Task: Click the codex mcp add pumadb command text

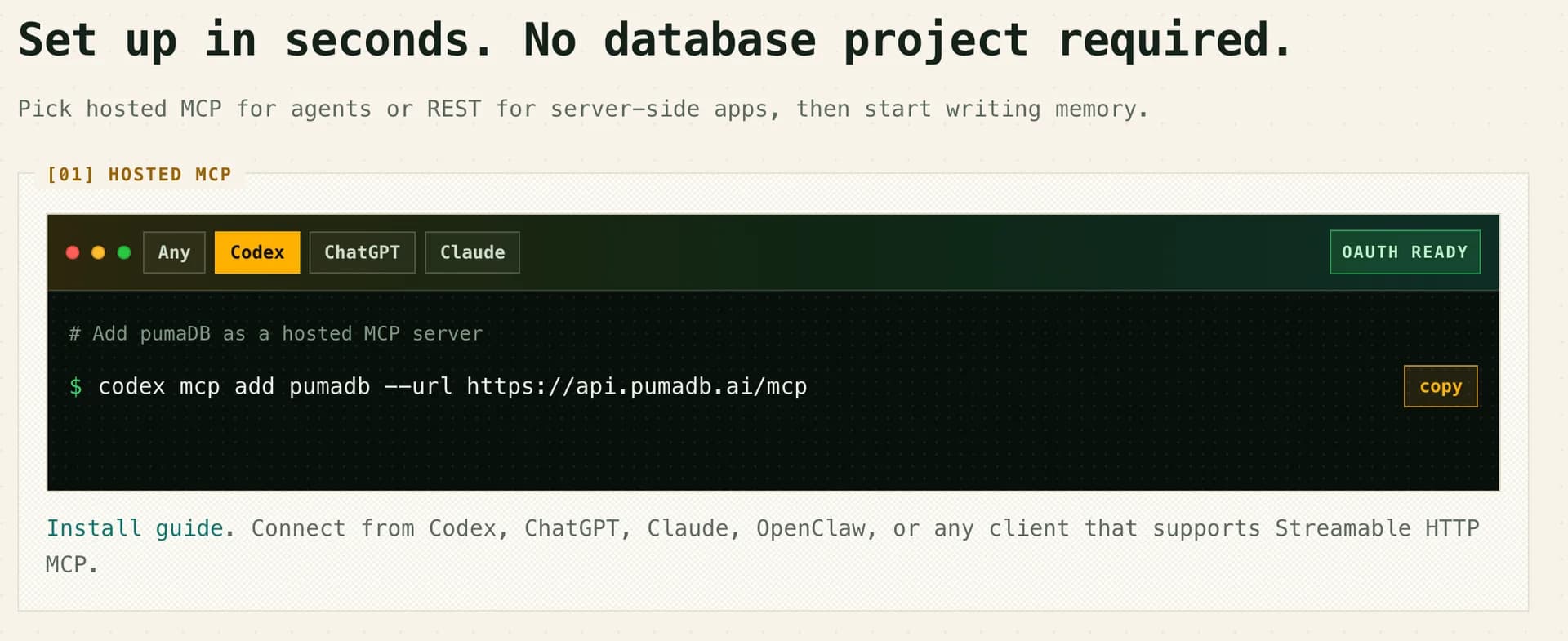Action: (x=452, y=386)
